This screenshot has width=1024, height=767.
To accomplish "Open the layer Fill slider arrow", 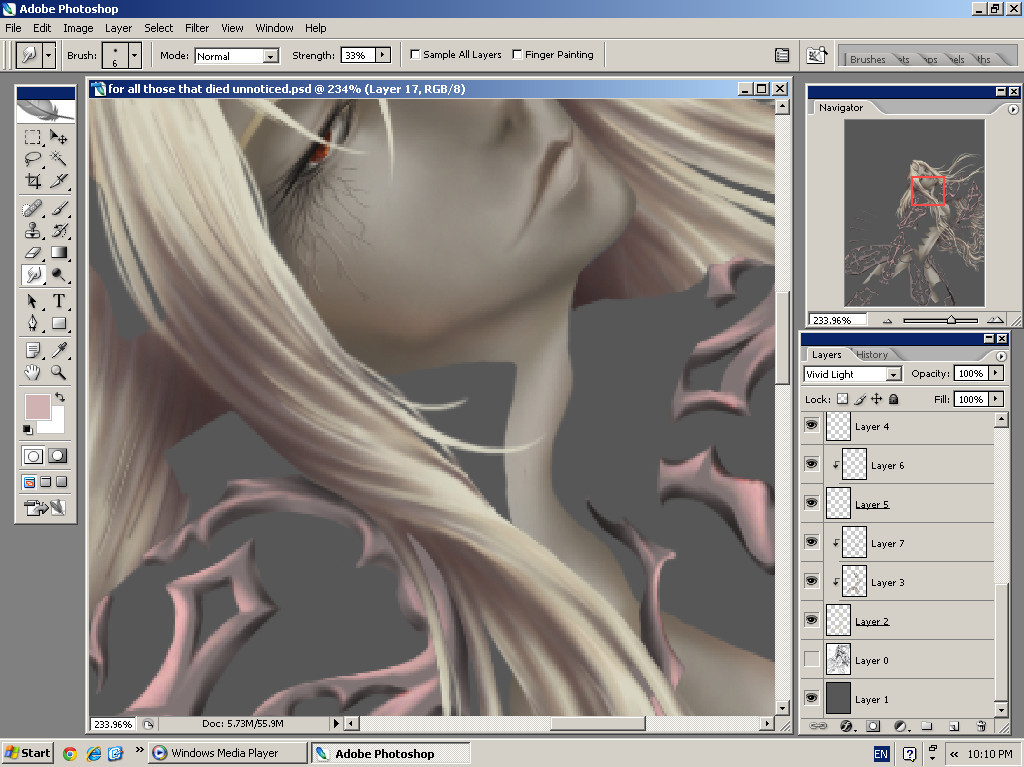I will (x=996, y=399).
